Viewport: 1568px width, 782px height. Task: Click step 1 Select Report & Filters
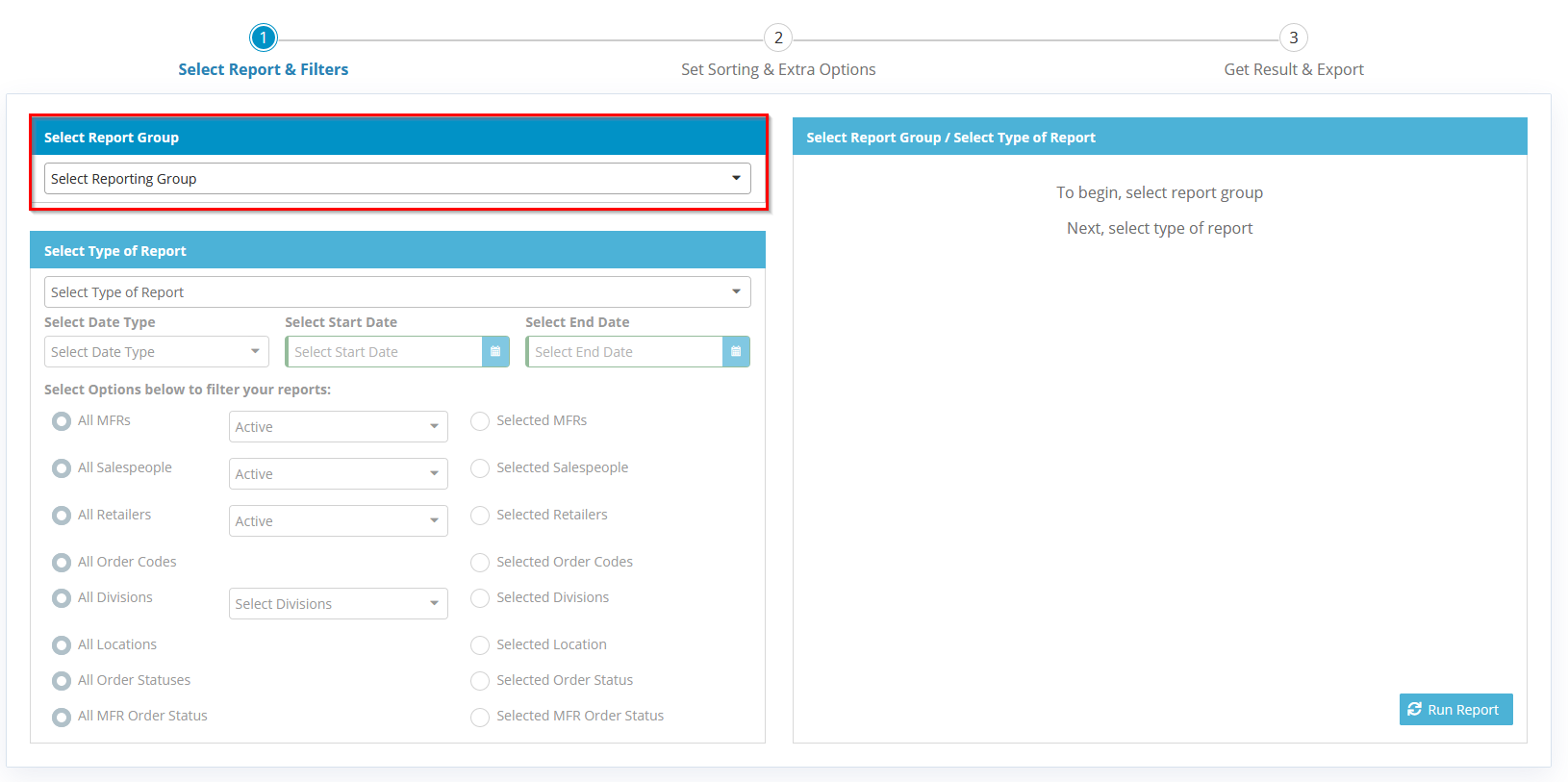(263, 38)
